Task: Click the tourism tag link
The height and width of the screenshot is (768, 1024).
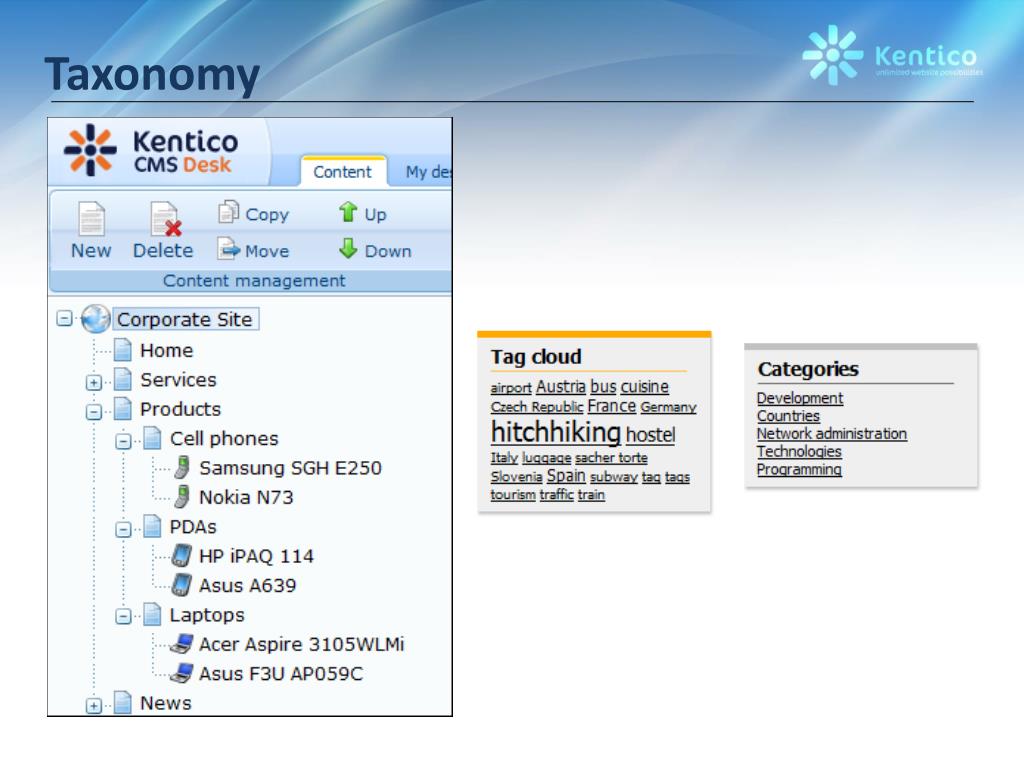Action: pos(513,495)
